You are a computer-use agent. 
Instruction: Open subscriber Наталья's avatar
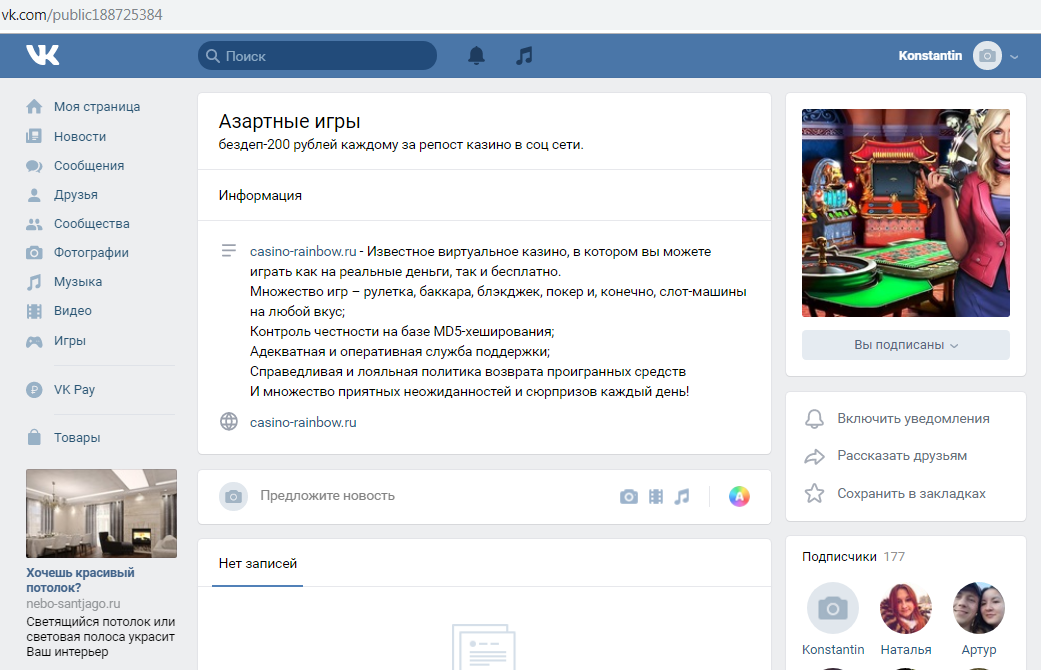pos(906,608)
